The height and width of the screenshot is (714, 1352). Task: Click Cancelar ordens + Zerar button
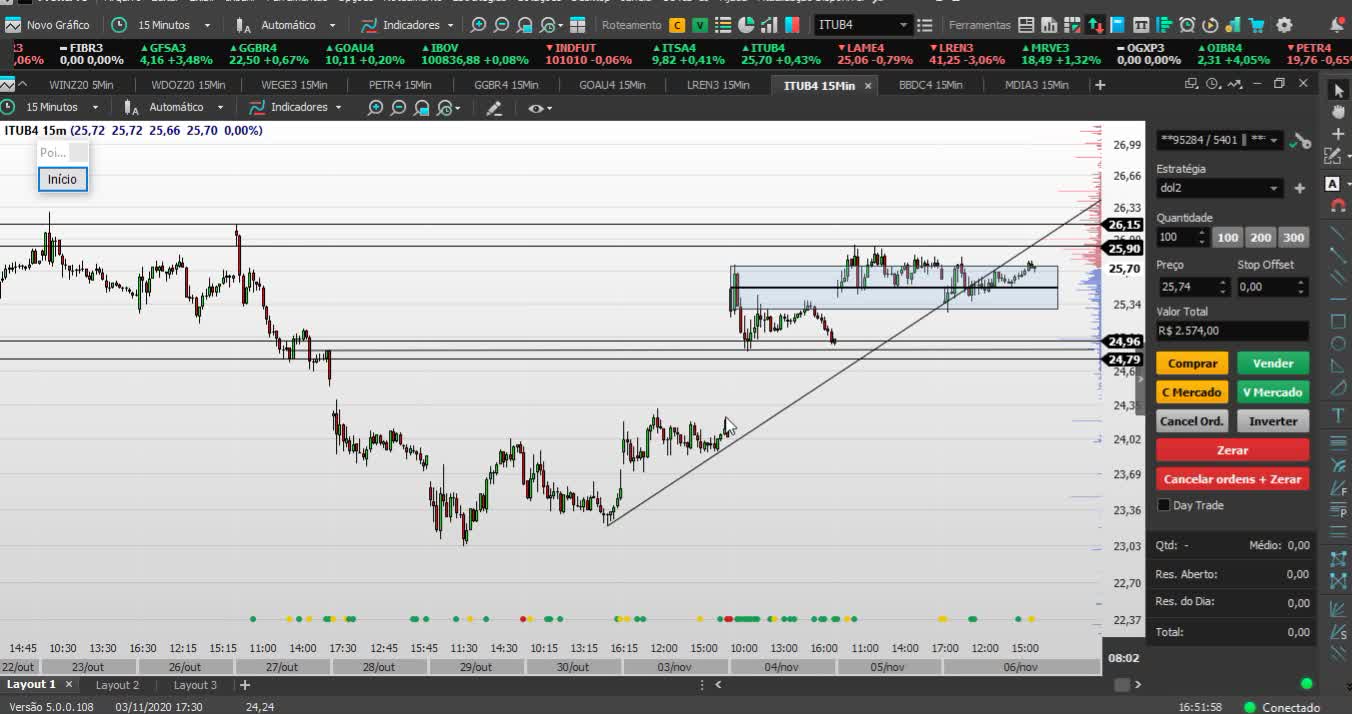tap(1232, 479)
